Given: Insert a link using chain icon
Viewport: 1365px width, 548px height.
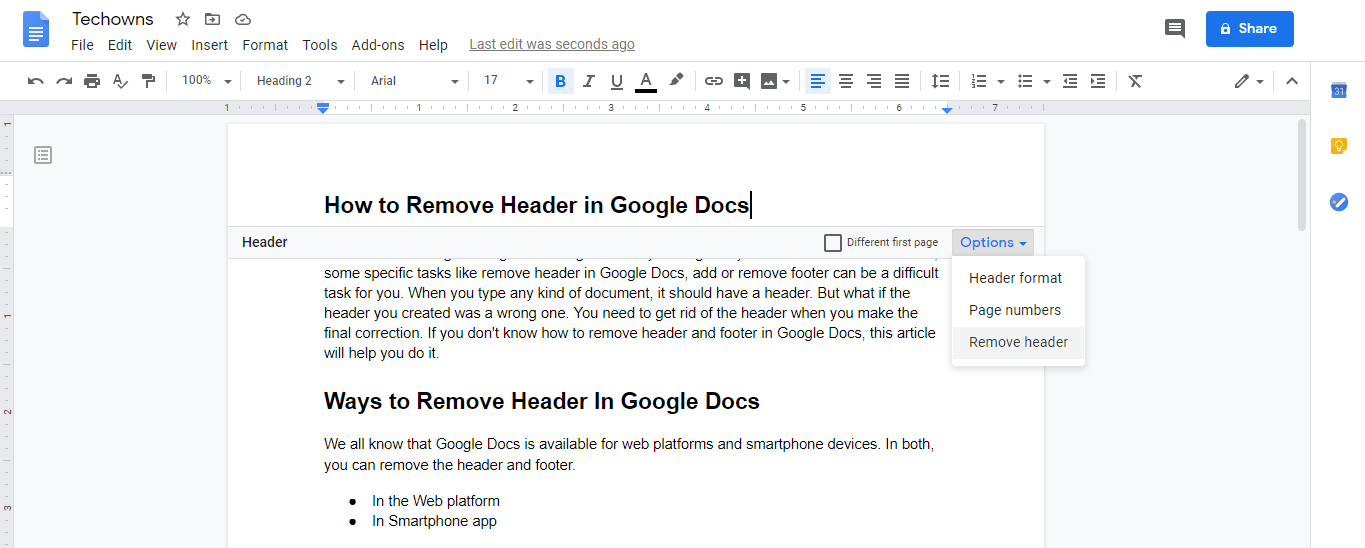Looking at the screenshot, I should click(x=713, y=81).
